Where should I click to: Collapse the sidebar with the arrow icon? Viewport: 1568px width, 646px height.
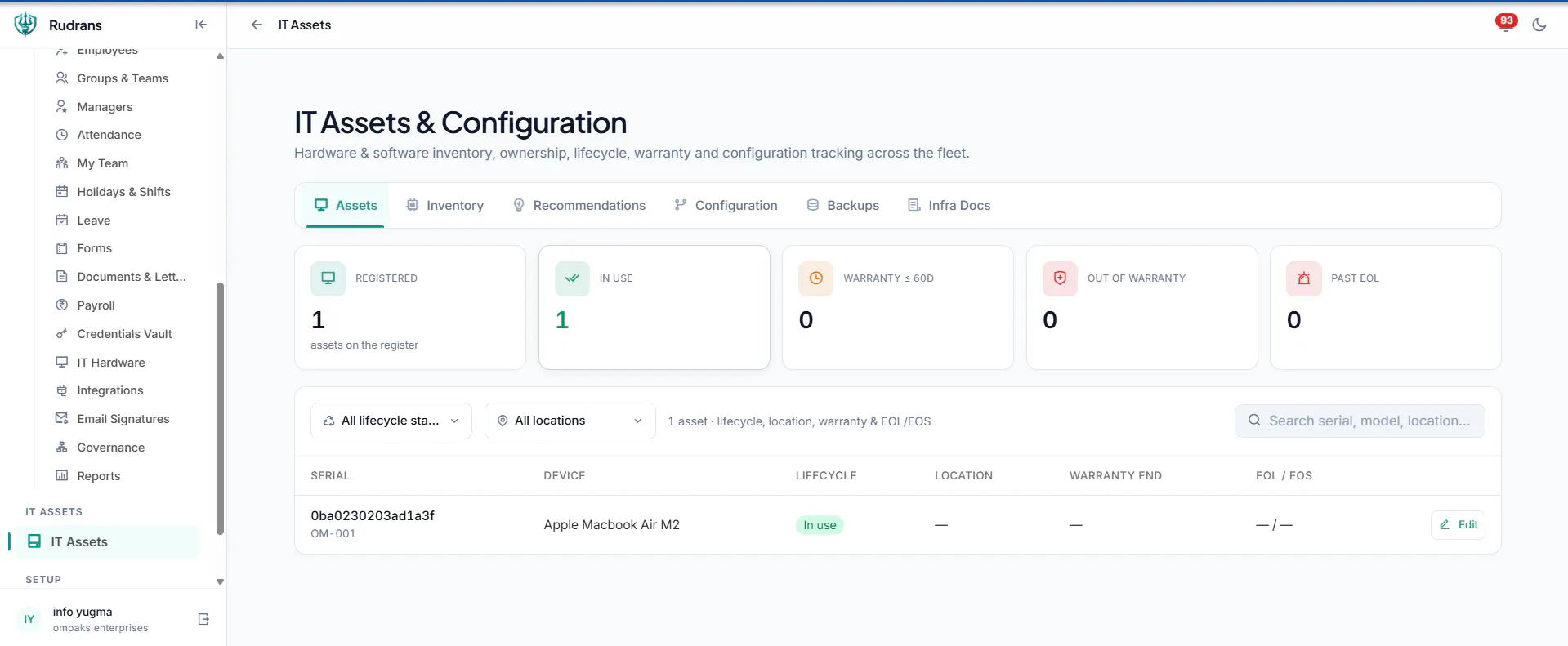tap(201, 25)
